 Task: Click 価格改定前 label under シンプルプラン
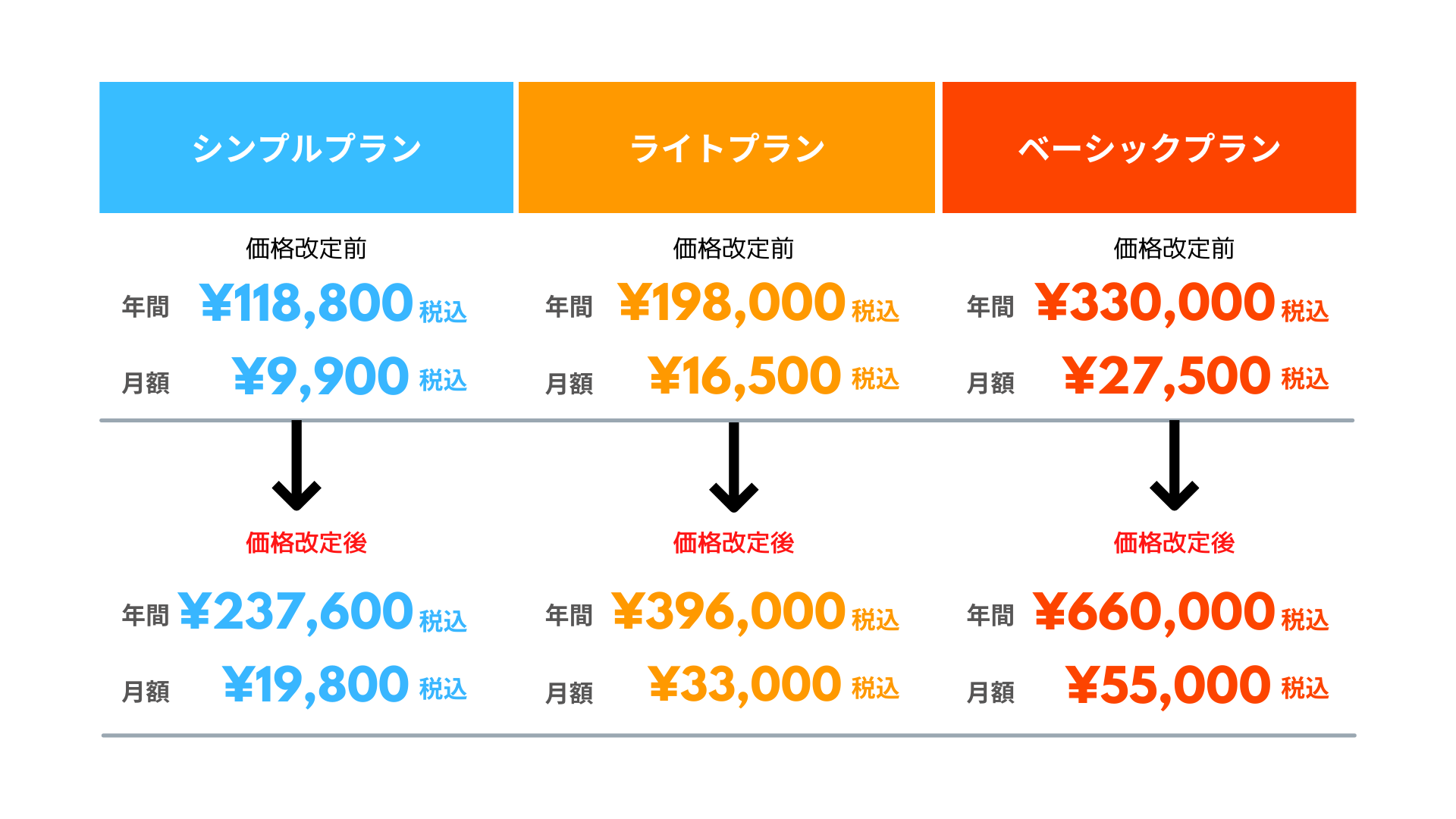pos(306,249)
